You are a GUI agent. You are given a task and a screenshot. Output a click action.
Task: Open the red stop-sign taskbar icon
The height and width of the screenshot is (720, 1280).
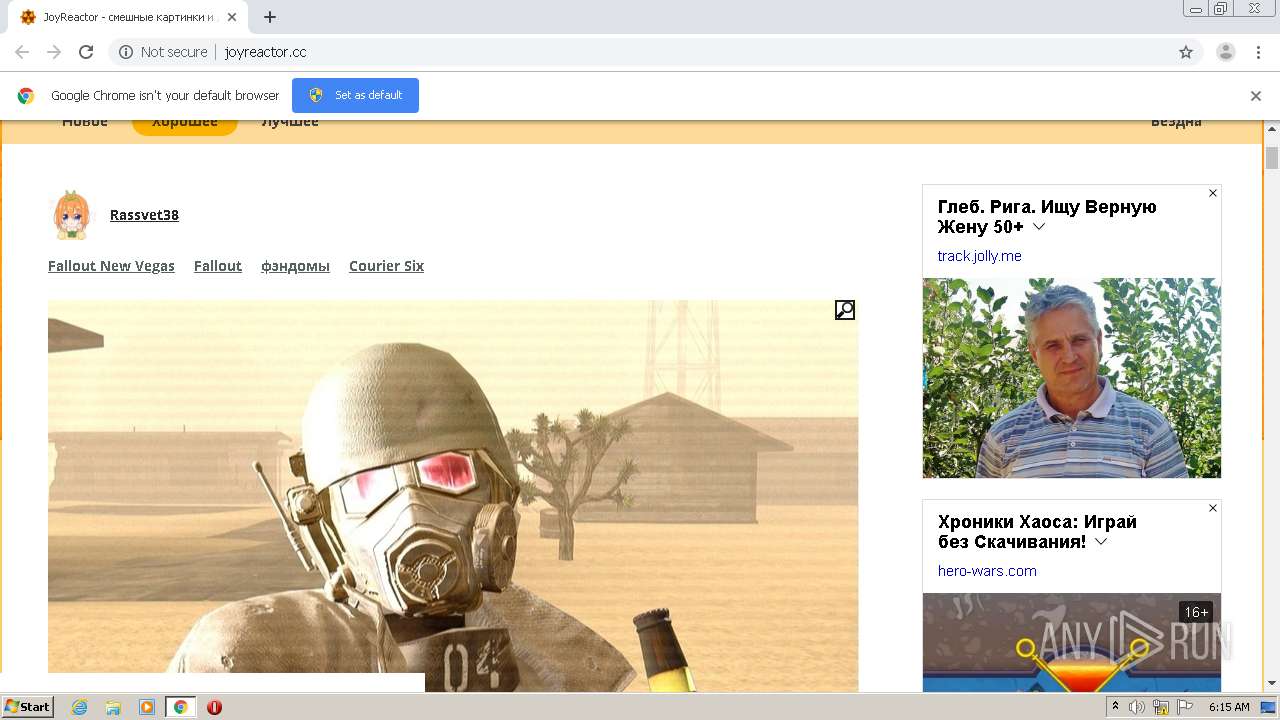pos(214,707)
